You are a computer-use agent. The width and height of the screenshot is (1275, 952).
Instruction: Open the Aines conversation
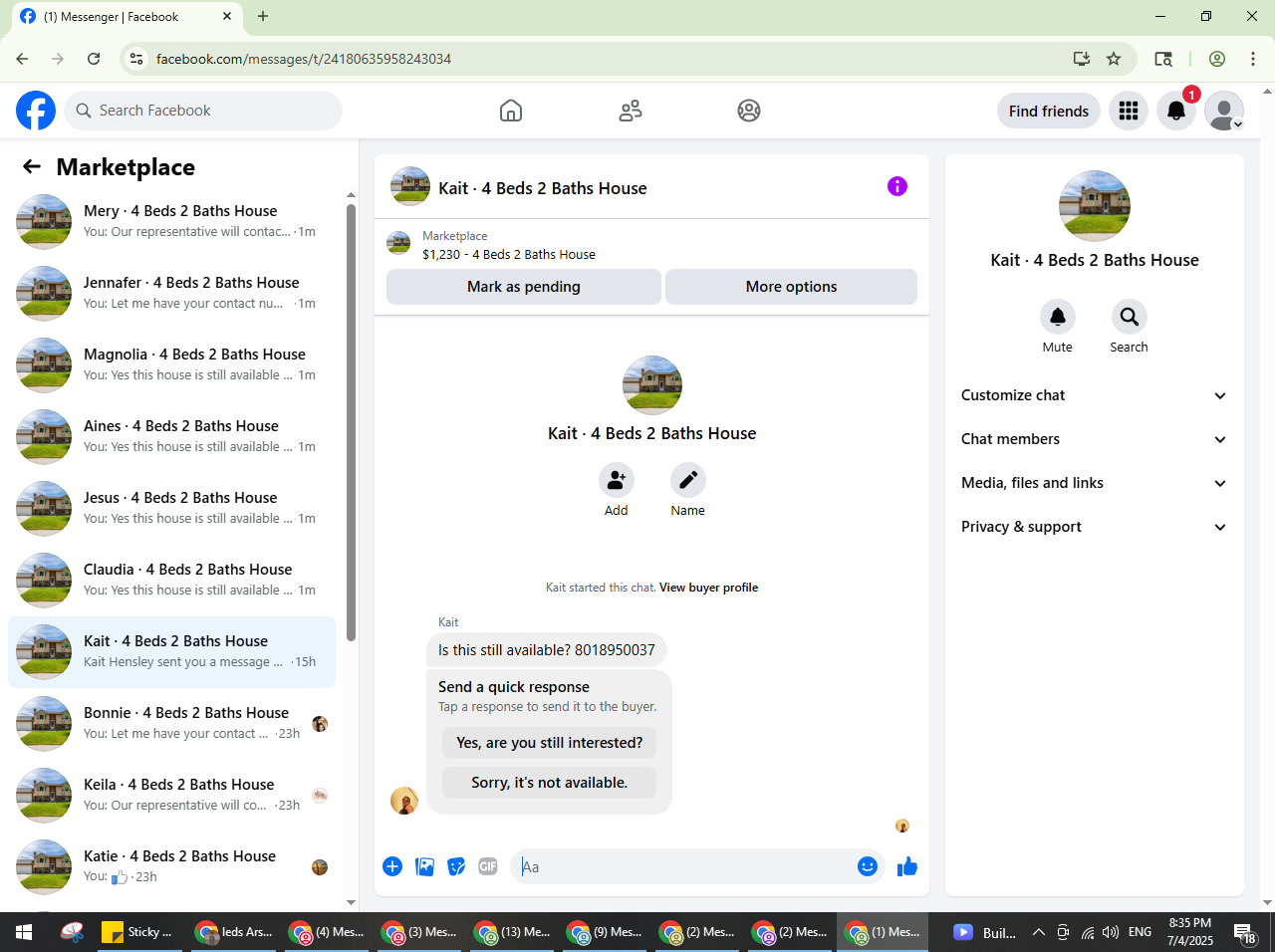[x=171, y=436]
